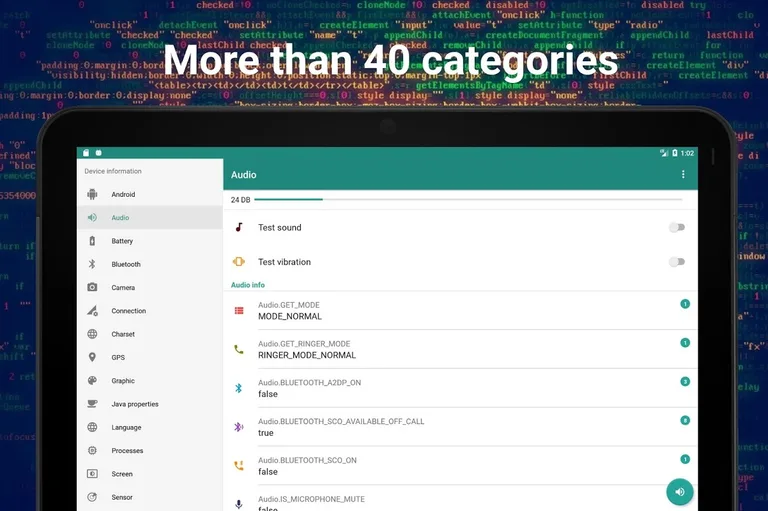Open the GPS pin icon
Screen dimensions: 768x511
click(x=92, y=357)
